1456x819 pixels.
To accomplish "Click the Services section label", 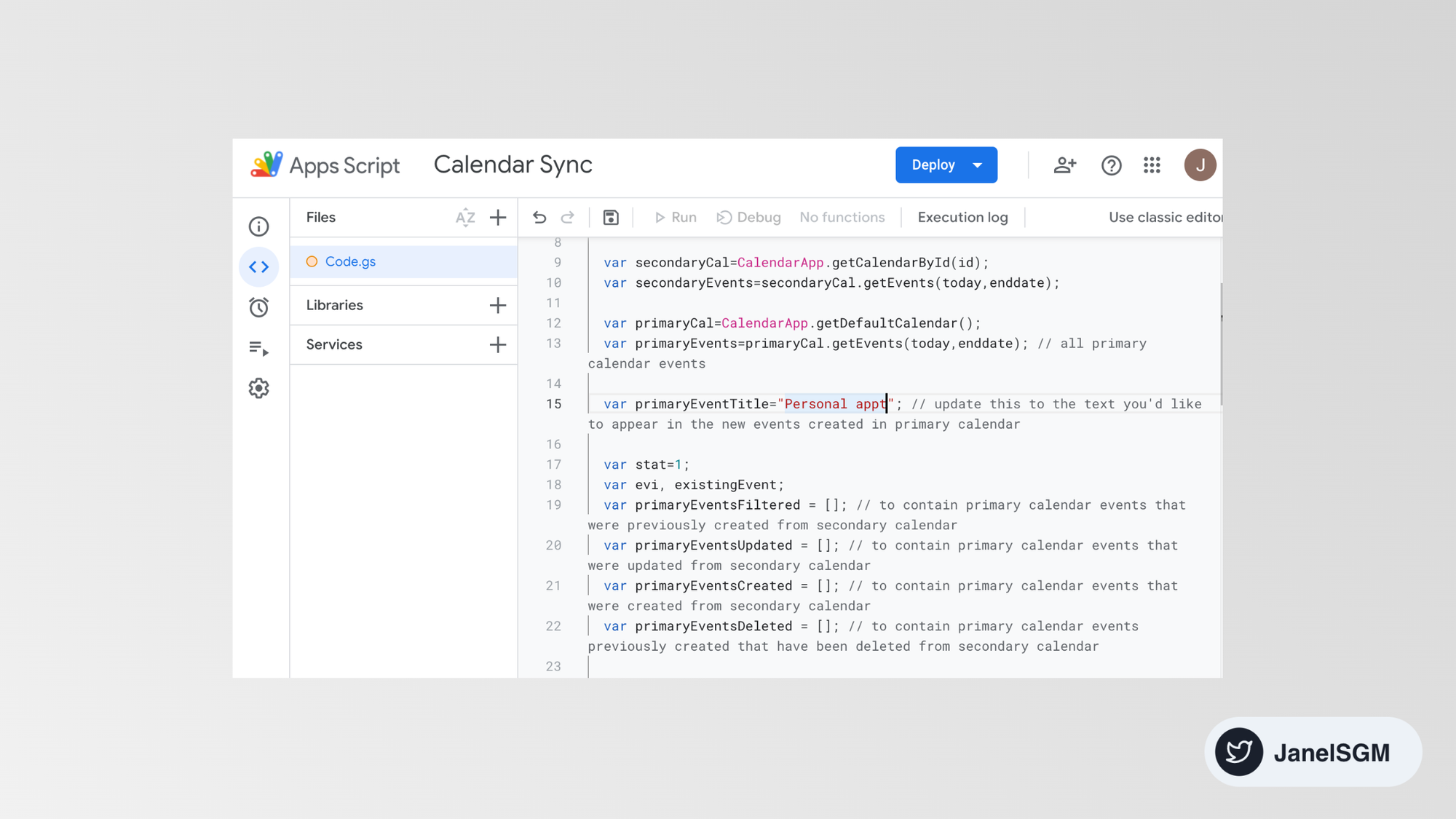I will [x=333, y=344].
